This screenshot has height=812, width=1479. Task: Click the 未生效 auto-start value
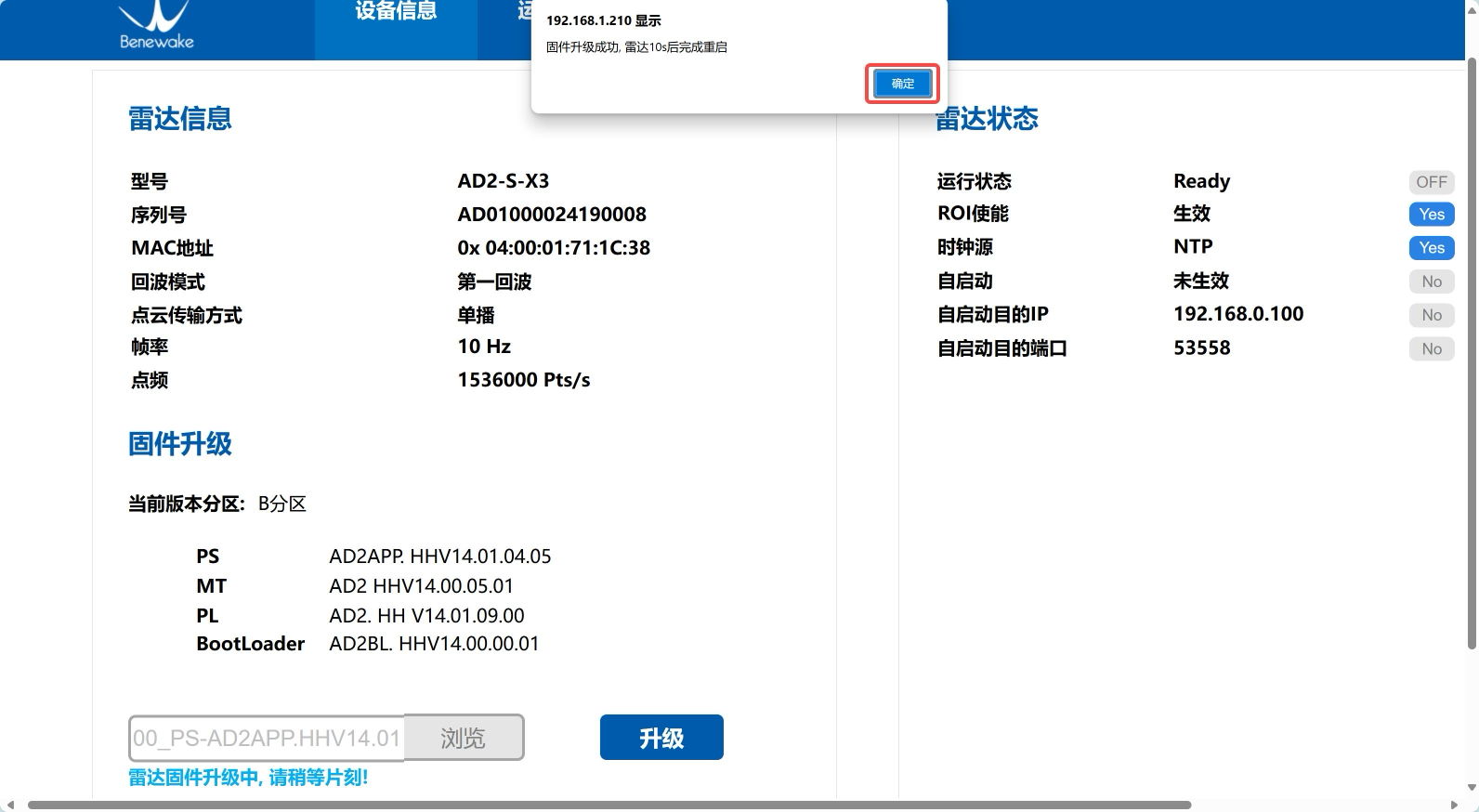click(1201, 281)
